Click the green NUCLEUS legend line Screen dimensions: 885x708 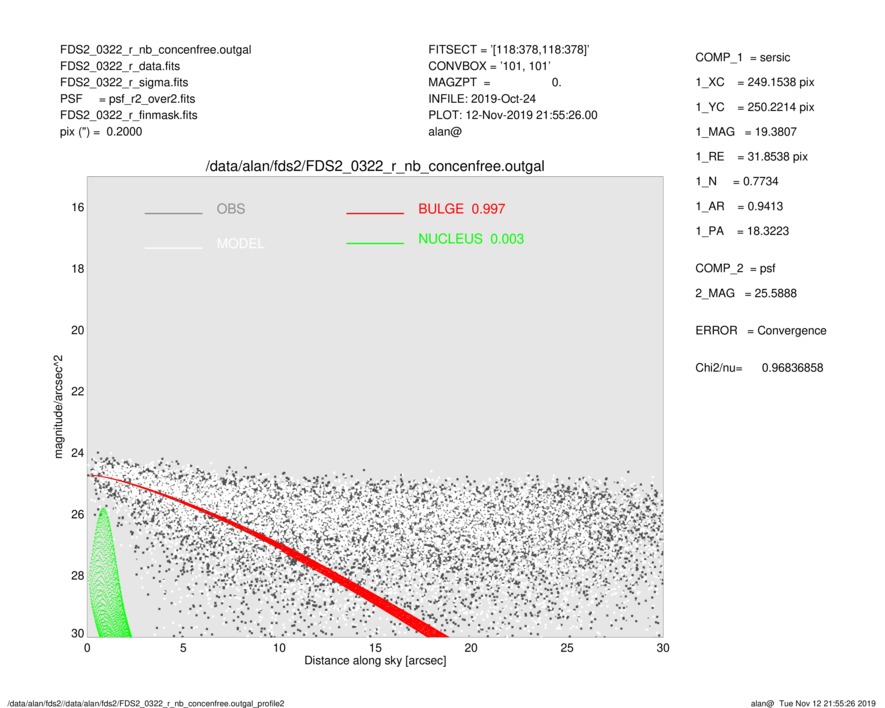(374, 243)
